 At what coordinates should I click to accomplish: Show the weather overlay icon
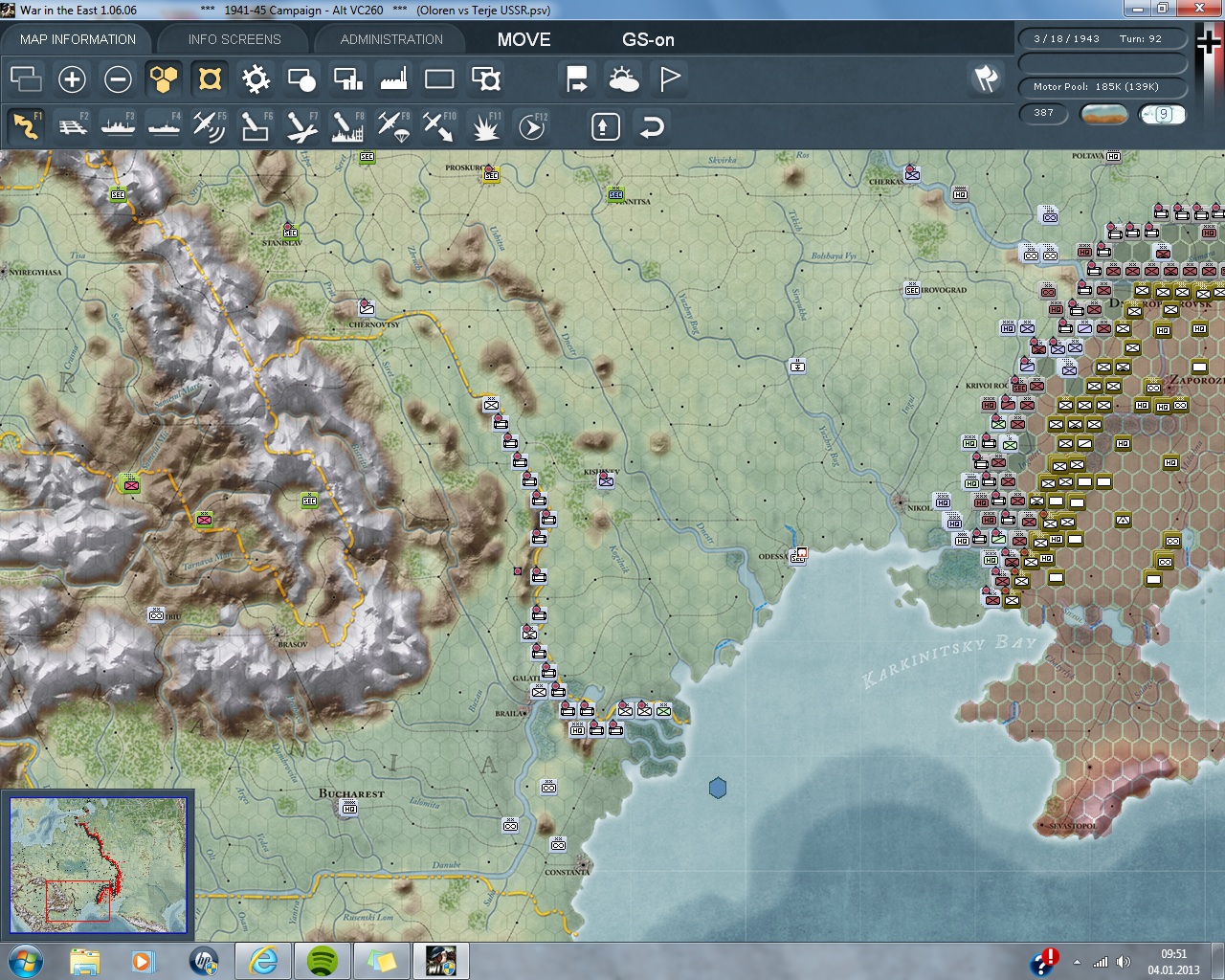pos(623,78)
